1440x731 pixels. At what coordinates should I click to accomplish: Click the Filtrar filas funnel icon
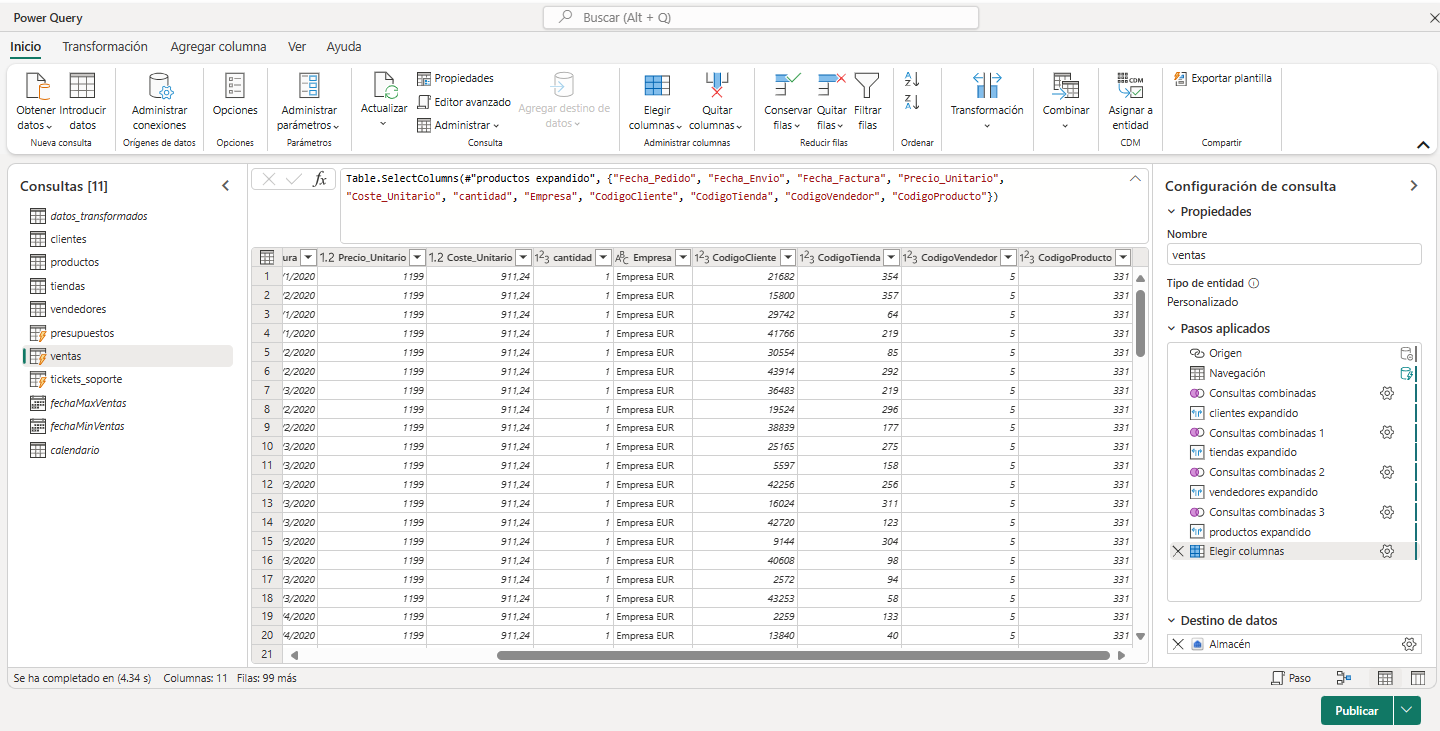[867, 87]
